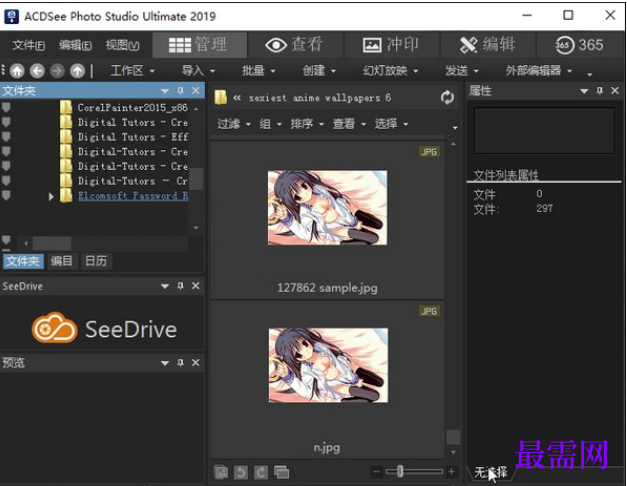Image resolution: width=627 pixels, height=486 pixels.
Task: Switch to 管理 manage mode
Action: click(x=199, y=45)
